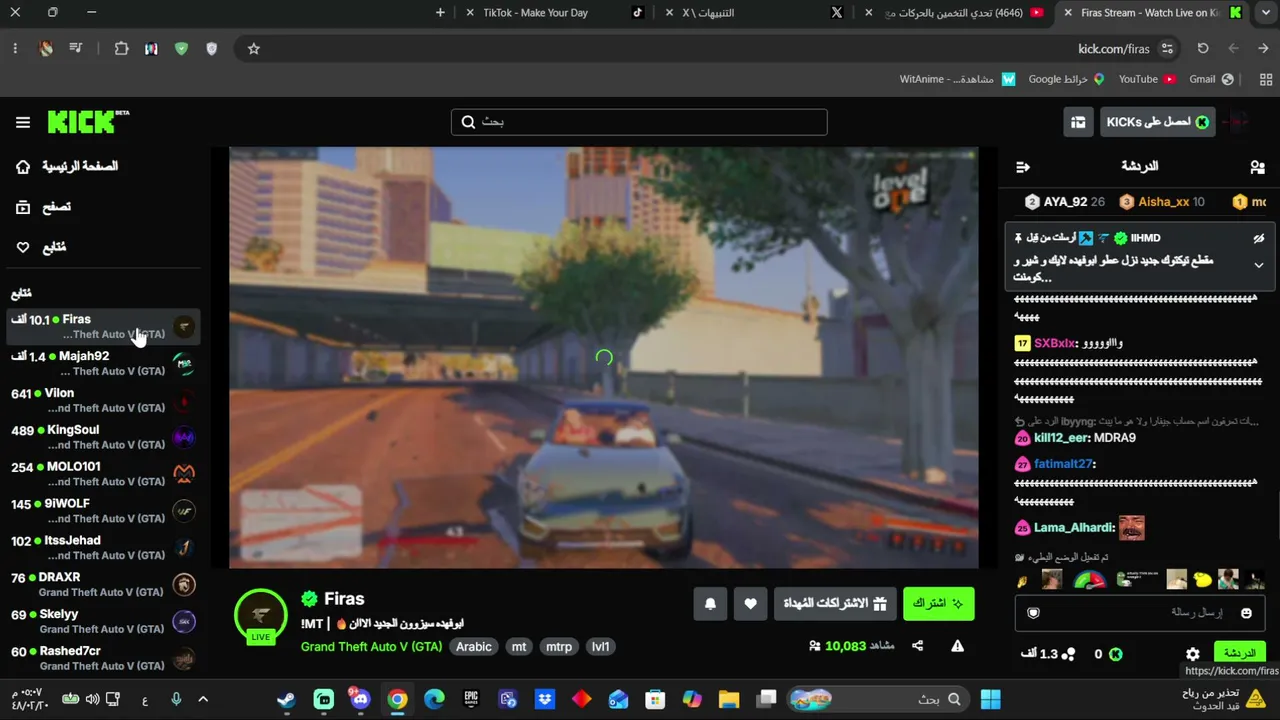Share the stream with the share icon
This screenshot has width=1280, height=720.
click(917, 646)
